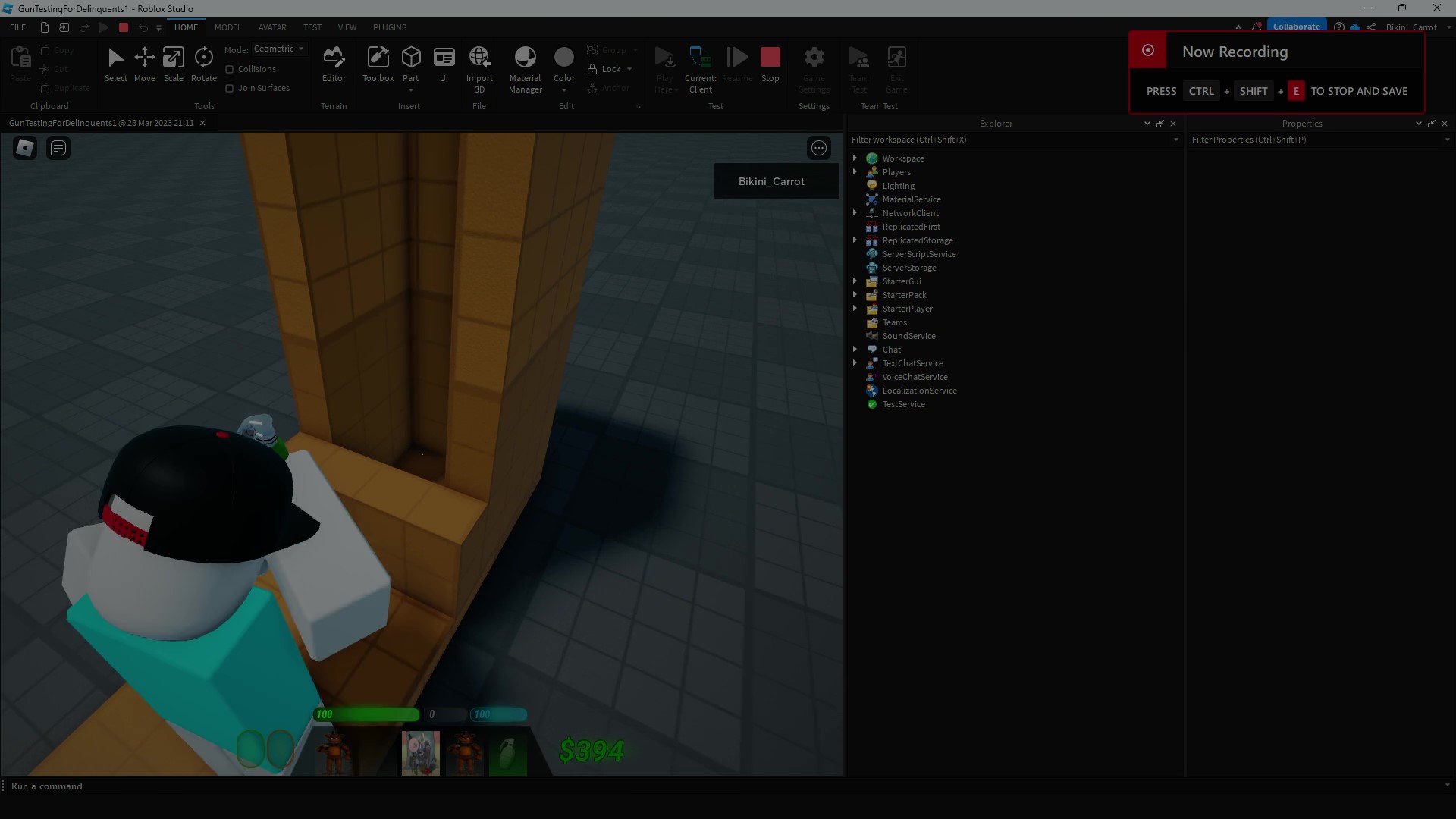Switch to the MODEL ribbon tab
Screen dimensions: 1456x819
pyautogui.click(x=227, y=27)
